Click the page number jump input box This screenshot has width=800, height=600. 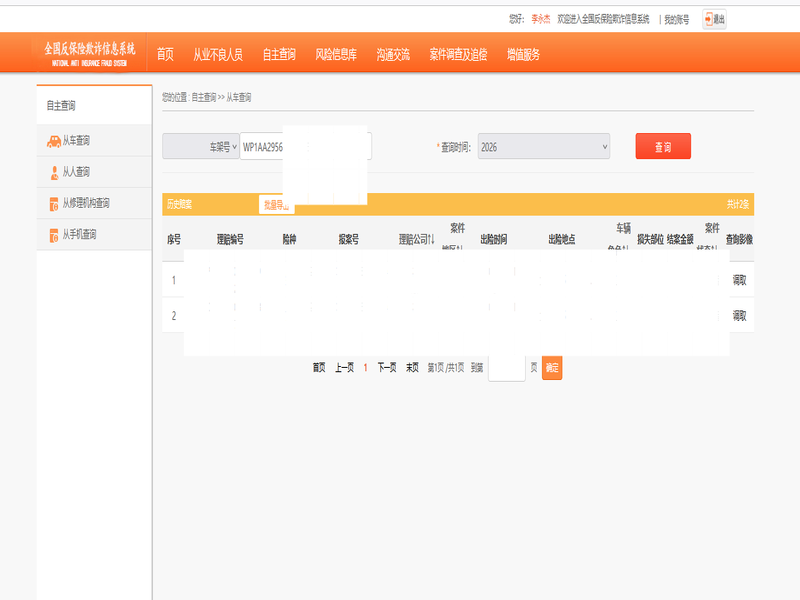[507, 368]
